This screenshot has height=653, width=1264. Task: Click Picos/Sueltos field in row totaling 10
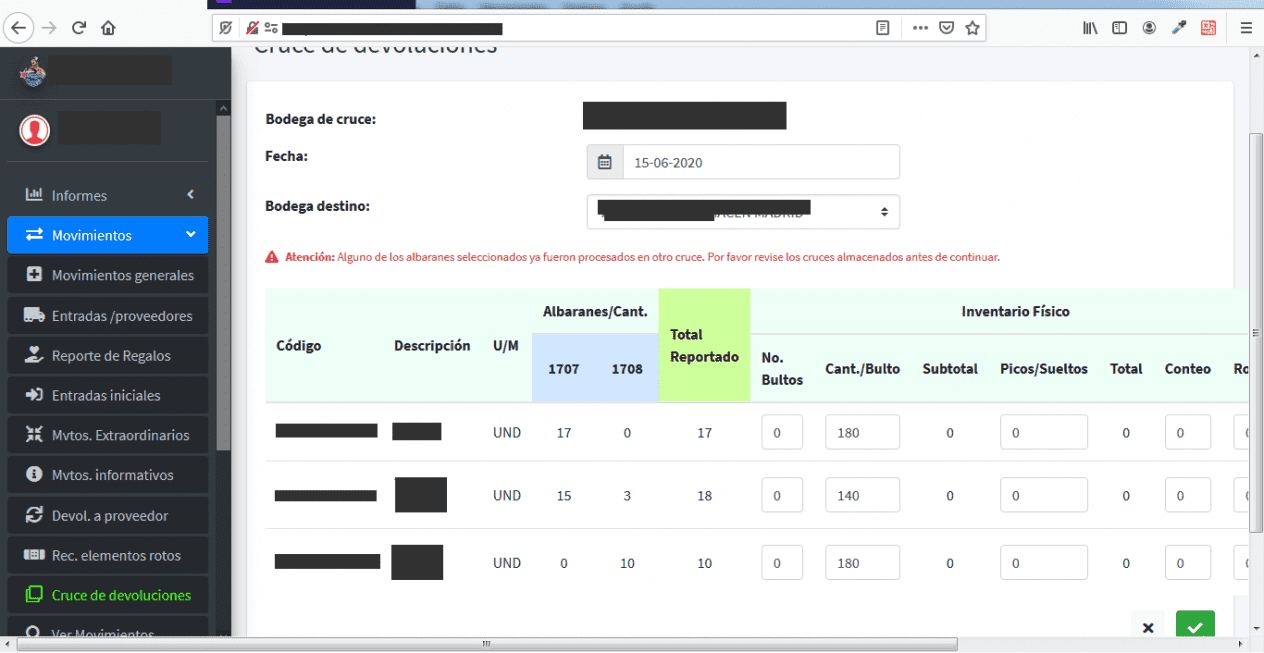click(1044, 562)
